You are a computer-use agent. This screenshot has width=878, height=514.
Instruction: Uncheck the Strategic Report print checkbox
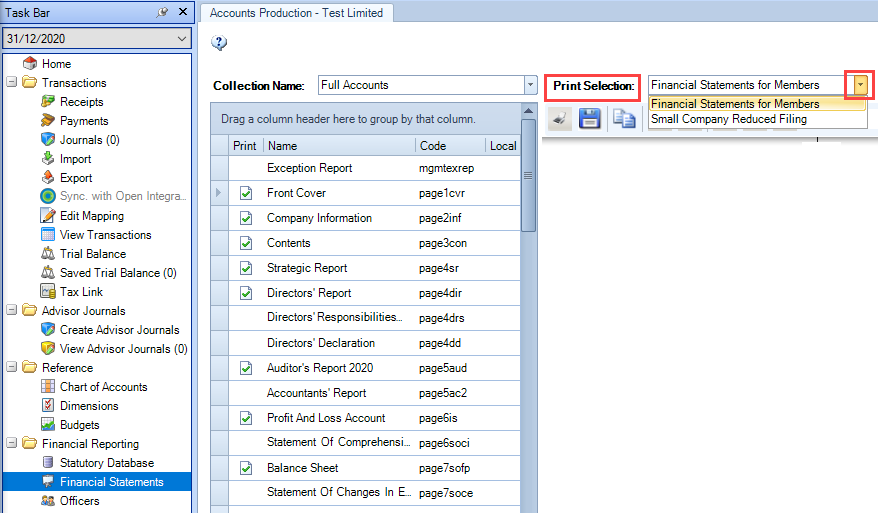click(x=246, y=268)
